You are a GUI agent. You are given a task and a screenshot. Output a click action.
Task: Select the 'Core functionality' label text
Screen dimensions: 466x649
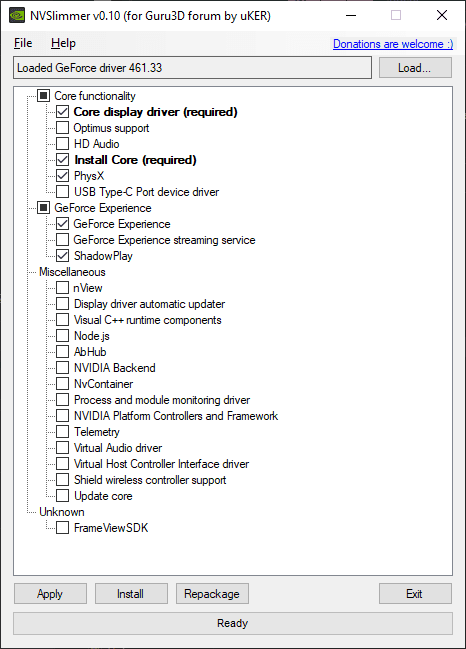coord(95,96)
